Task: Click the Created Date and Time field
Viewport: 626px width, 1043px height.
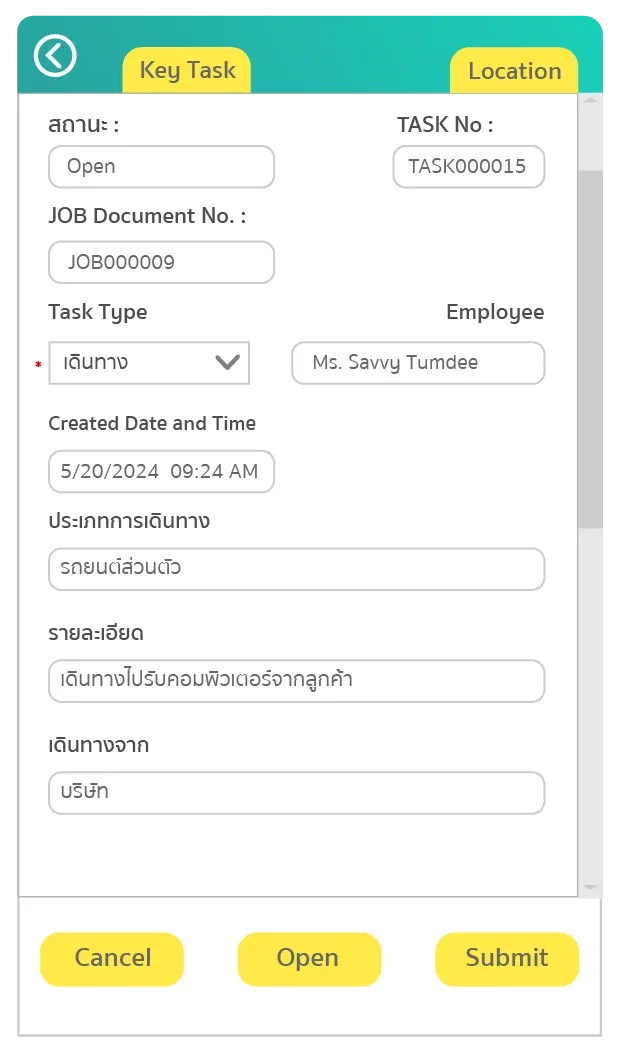Action: [161, 471]
